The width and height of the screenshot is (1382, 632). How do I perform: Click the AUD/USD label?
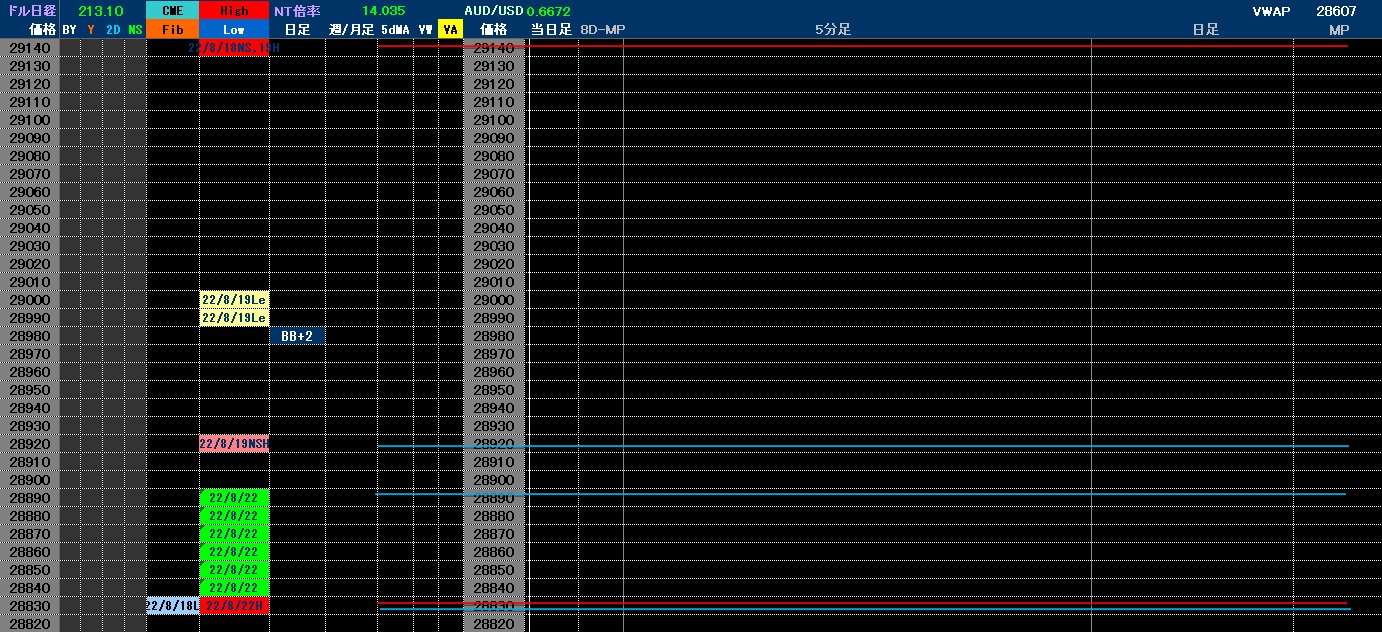[x=494, y=11]
